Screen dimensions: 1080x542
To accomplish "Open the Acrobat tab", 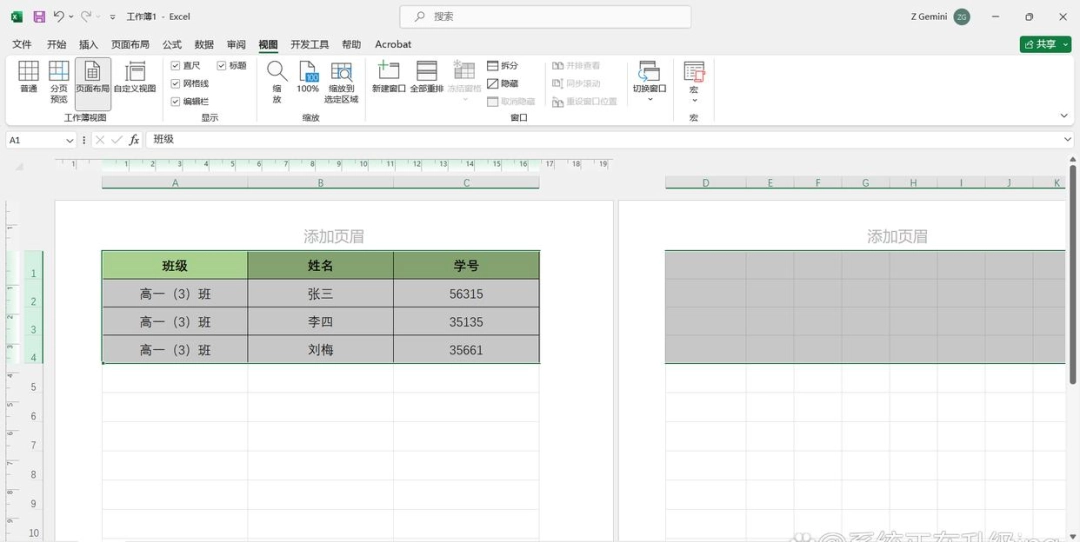I will point(393,44).
